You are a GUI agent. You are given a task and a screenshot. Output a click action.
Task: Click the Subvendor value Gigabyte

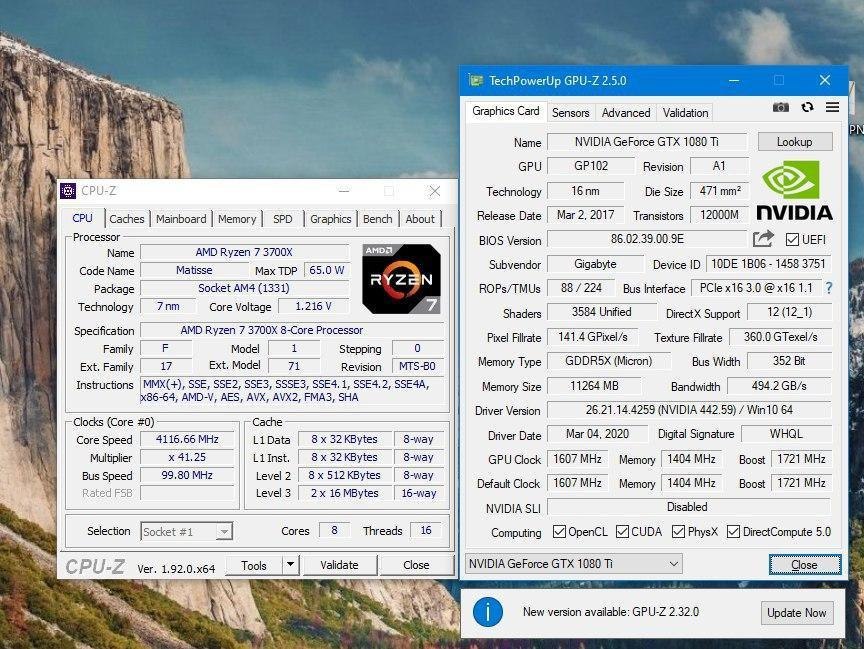tap(595, 264)
